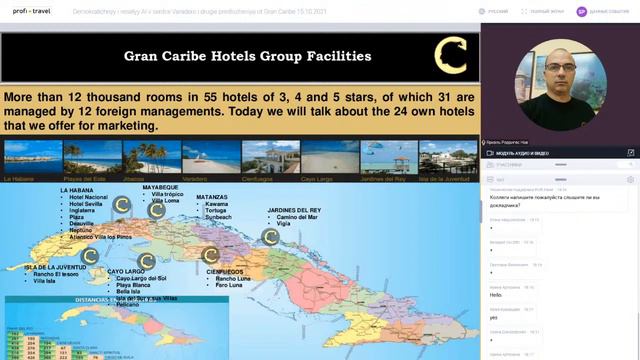Click the audio and video module title
Image resolution: width=640 pixels, height=360 pixels.
coord(522,153)
